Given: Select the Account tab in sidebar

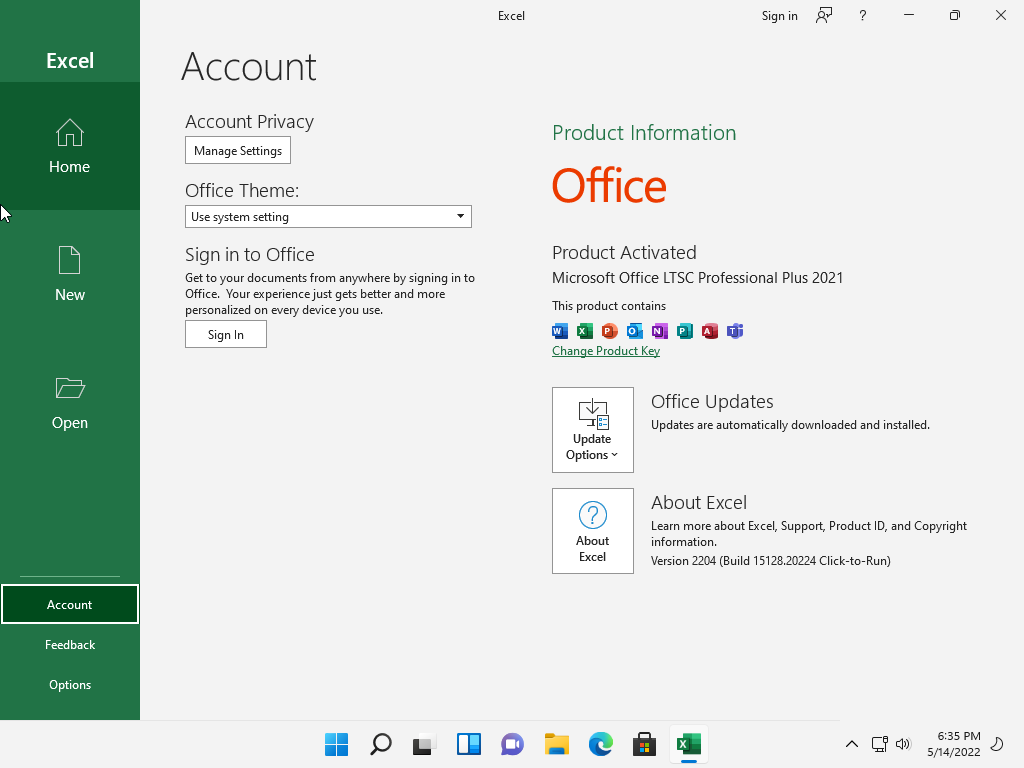Looking at the screenshot, I should [x=69, y=605].
